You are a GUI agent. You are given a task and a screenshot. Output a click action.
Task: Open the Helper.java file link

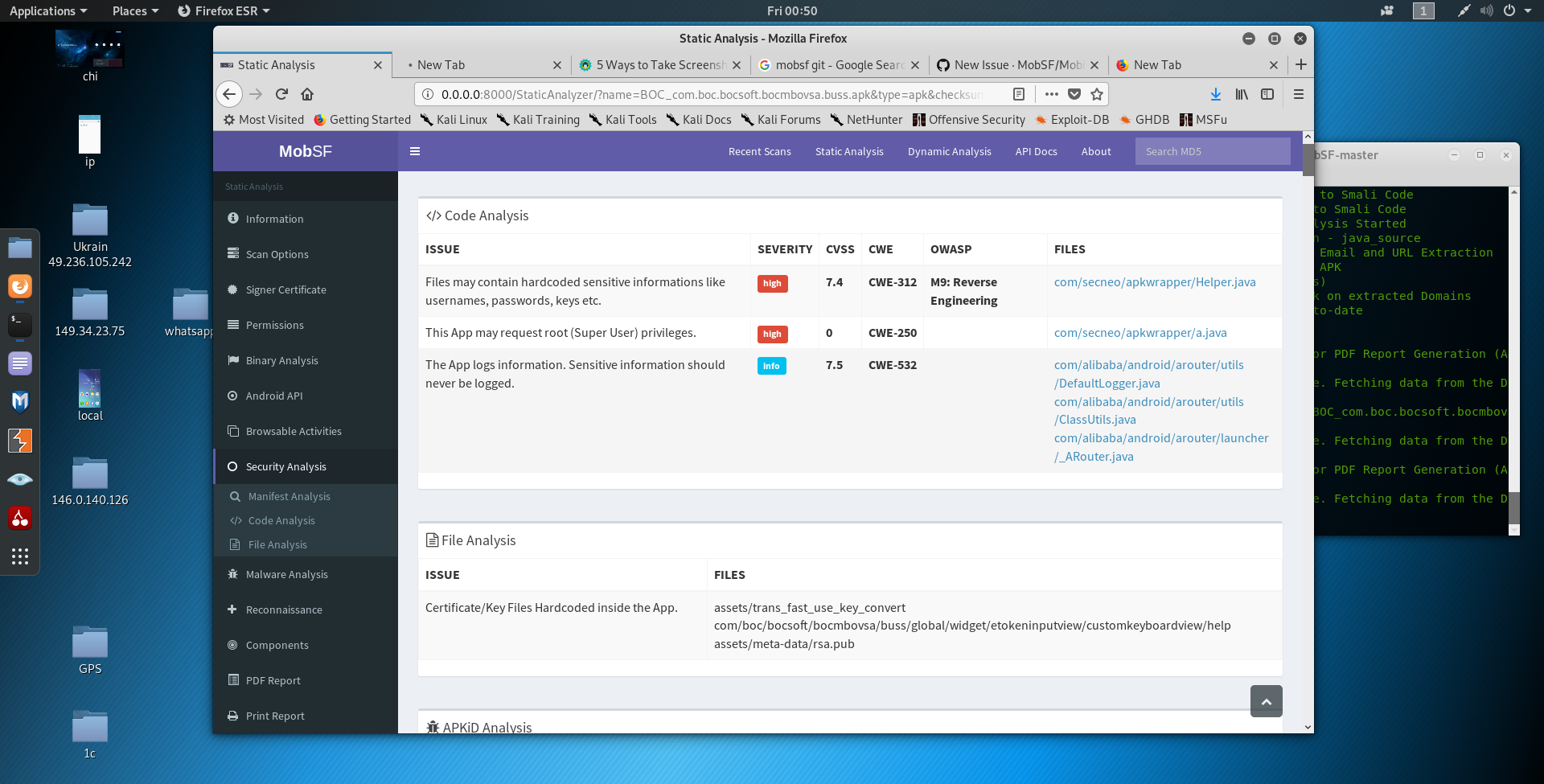click(x=1155, y=282)
